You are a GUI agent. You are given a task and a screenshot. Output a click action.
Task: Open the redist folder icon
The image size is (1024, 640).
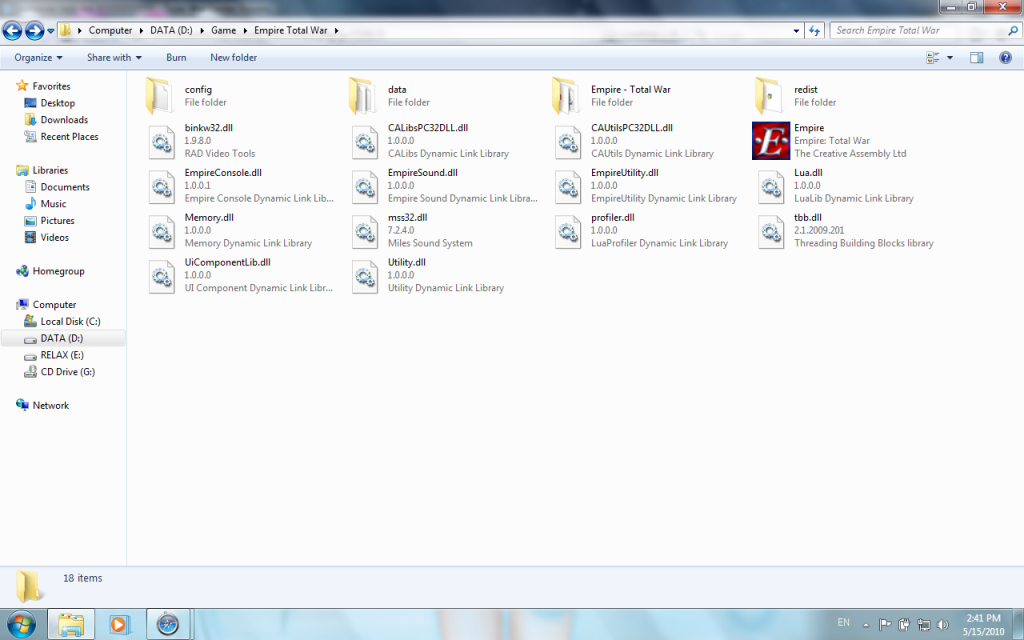pyautogui.click(x=770, y=96)
